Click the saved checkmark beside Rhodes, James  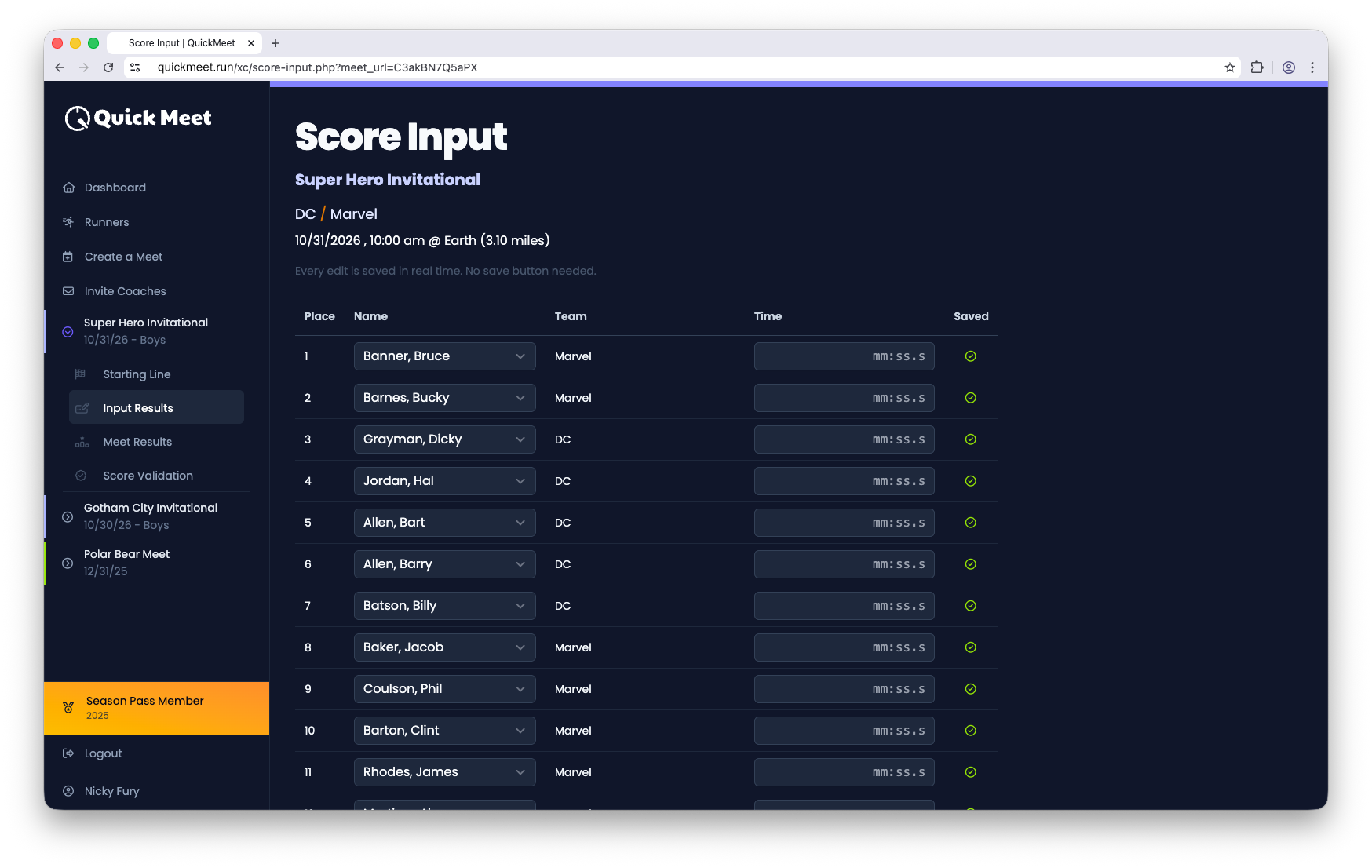(970, 772)
